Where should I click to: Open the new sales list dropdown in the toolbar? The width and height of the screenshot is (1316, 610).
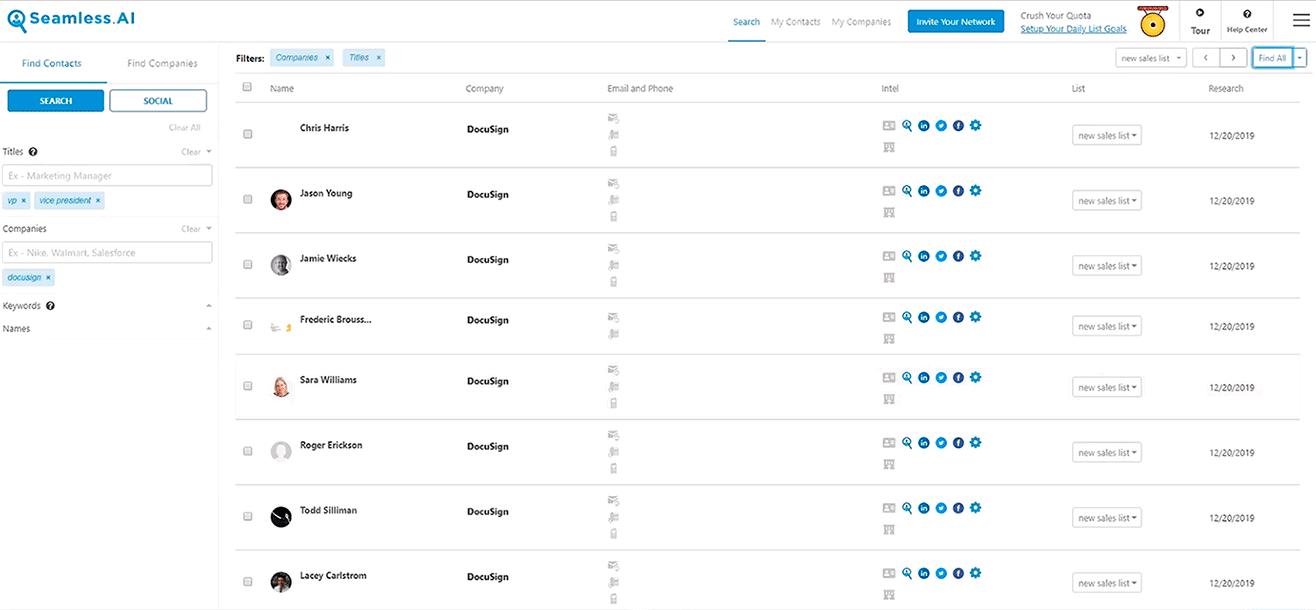pyautogui.click(x=1150, y=58)
